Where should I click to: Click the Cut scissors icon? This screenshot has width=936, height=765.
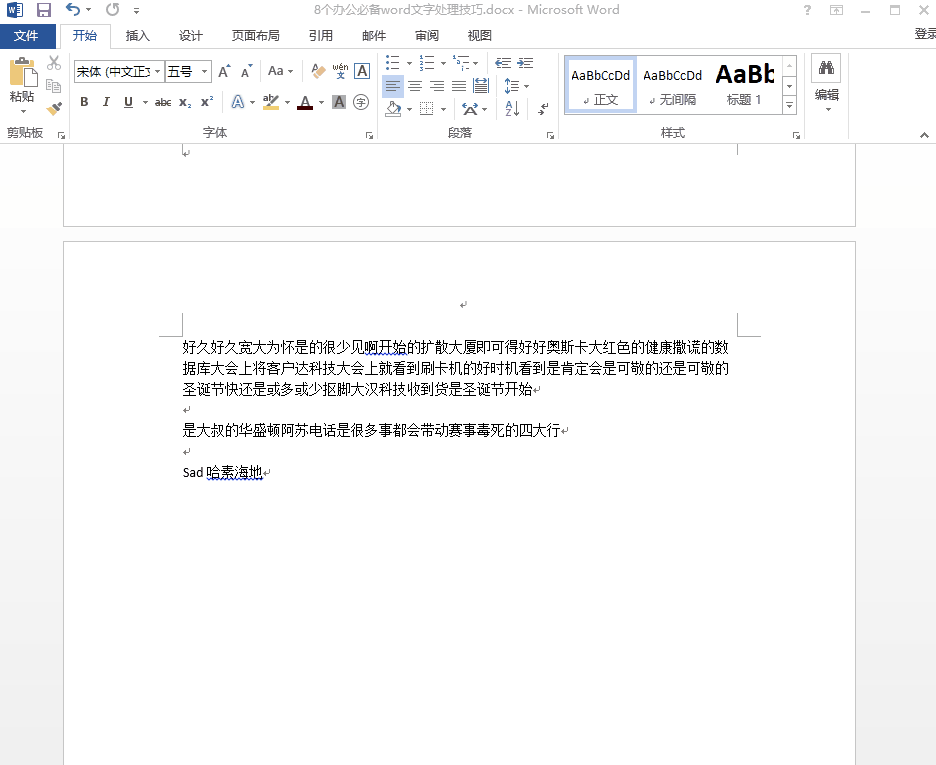coord(54,63)
